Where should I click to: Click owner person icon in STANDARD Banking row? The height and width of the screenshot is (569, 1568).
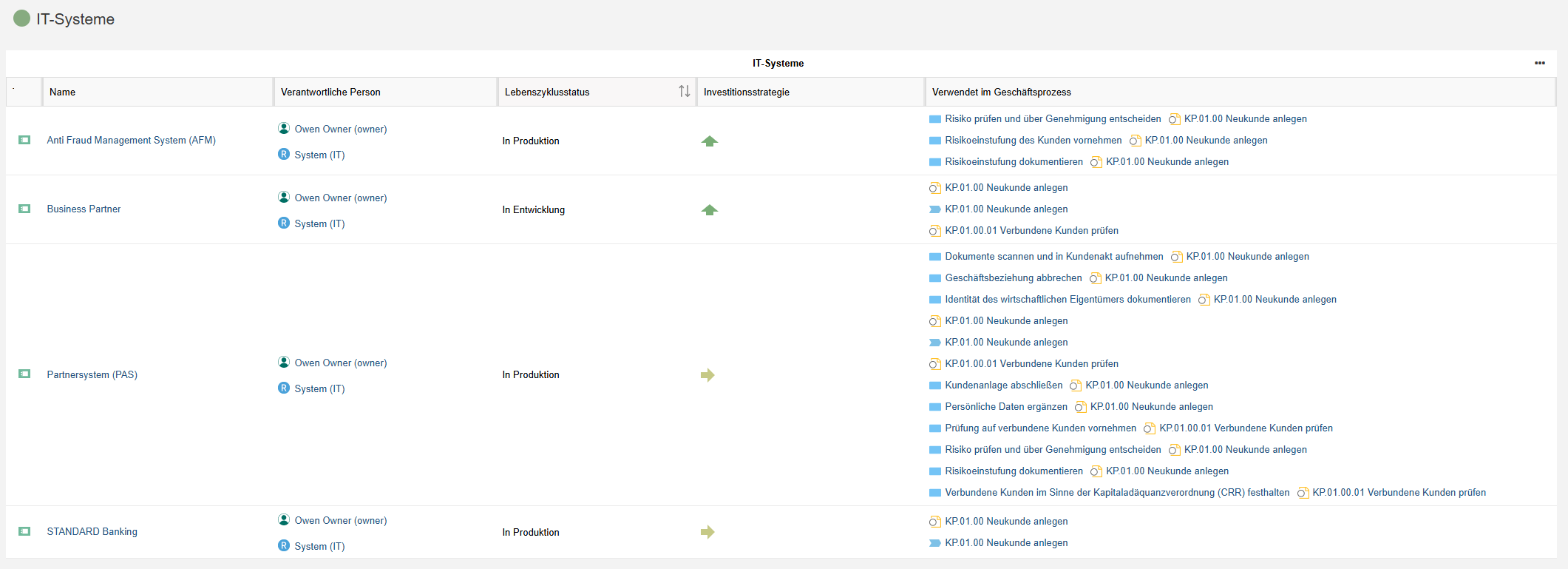click(284, 519)
